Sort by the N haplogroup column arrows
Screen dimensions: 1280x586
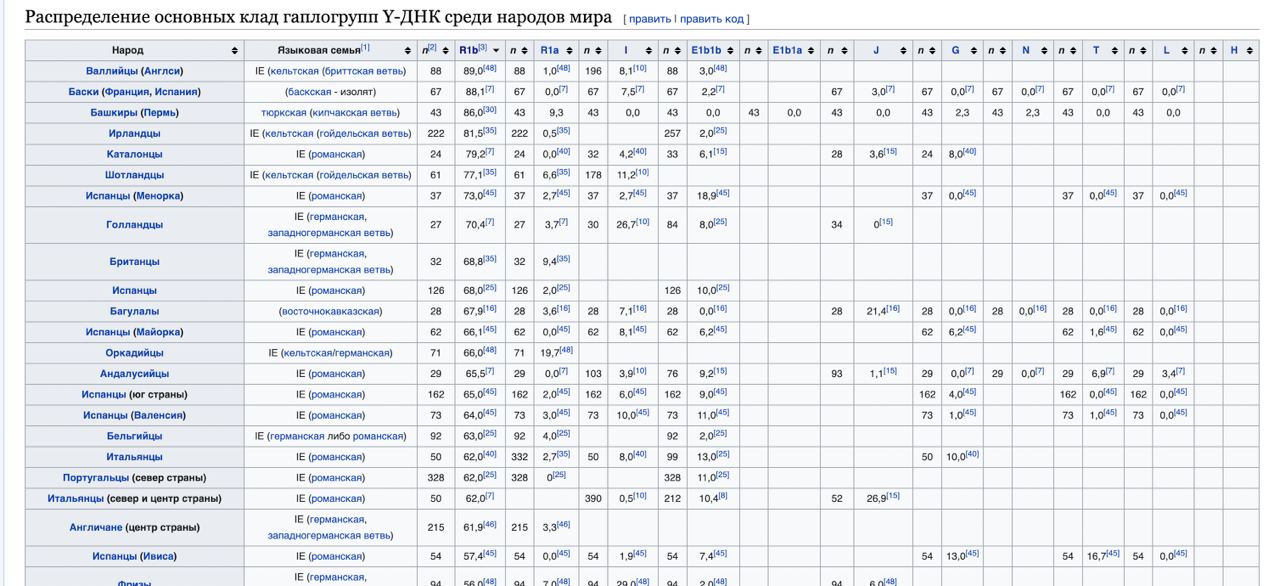(1044, 50)
